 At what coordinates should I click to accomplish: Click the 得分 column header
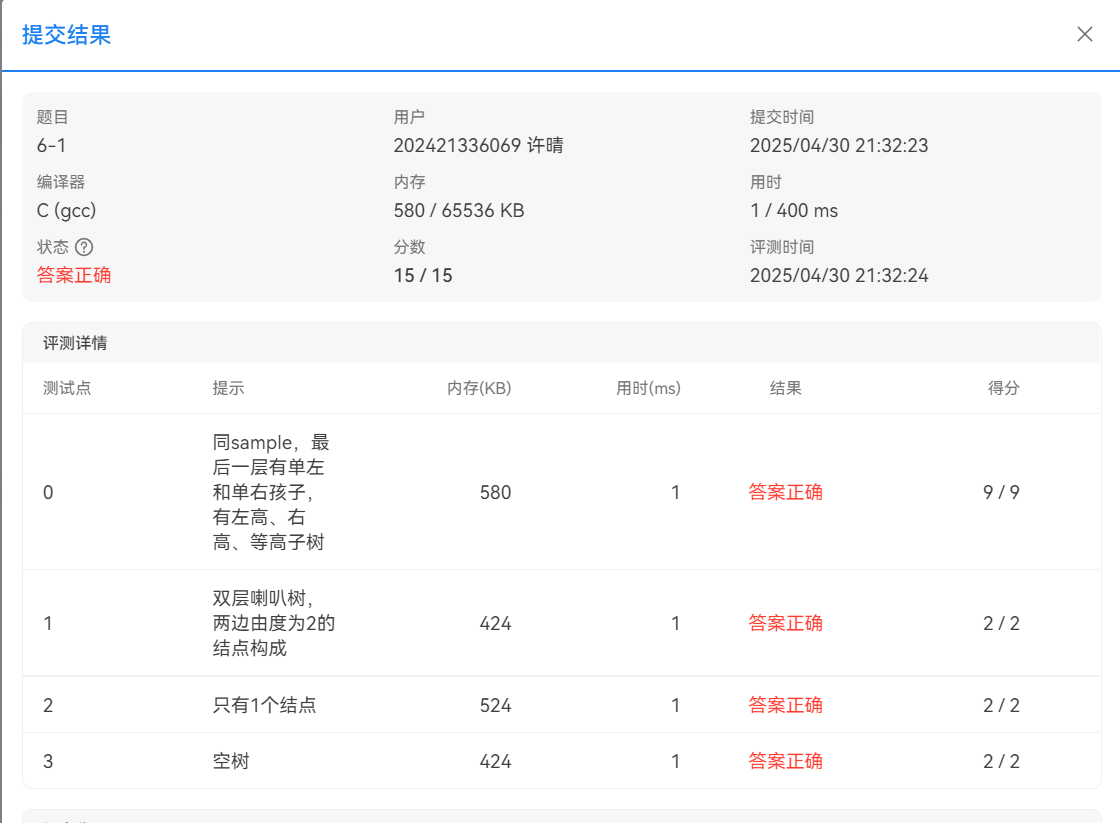pos(1003,388)
